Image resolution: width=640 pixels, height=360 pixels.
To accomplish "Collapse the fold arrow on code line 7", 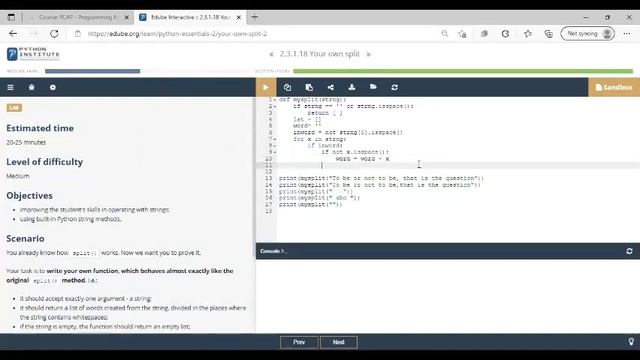I will (275, 139).
